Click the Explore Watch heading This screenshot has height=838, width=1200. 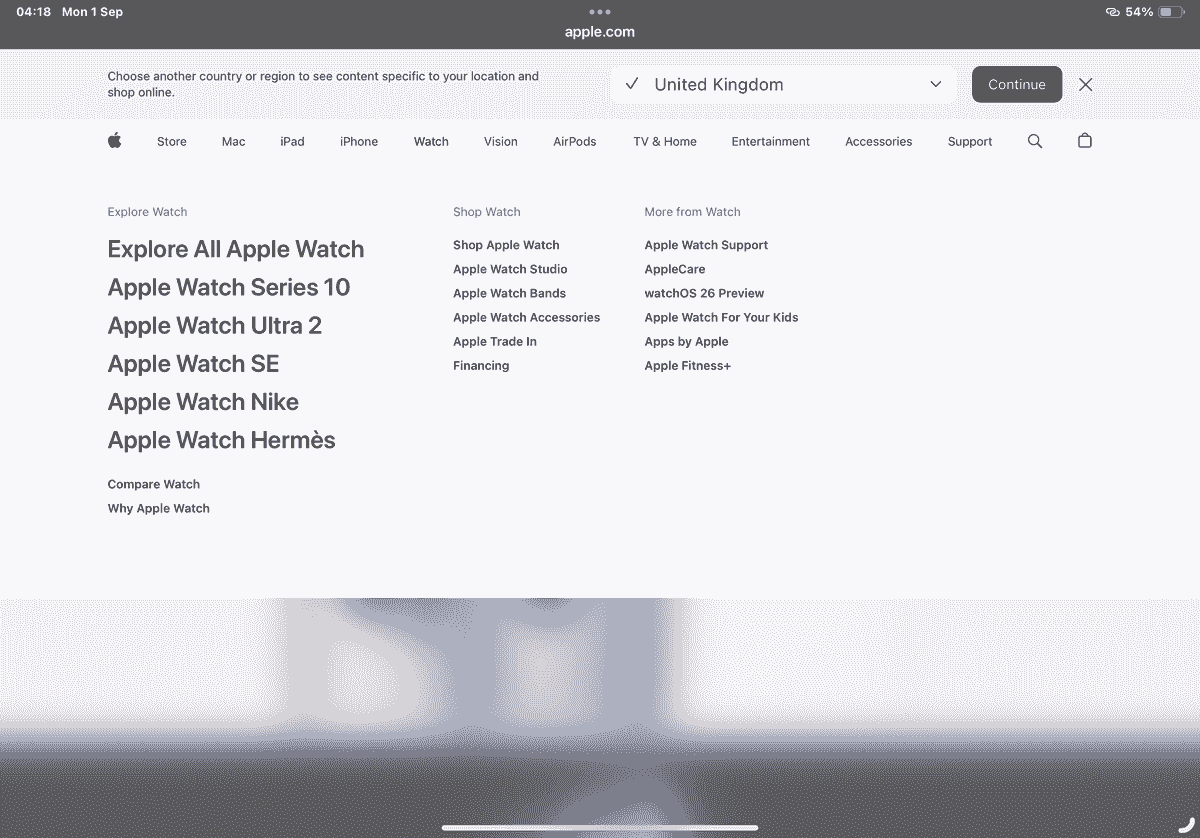point(148,212)
